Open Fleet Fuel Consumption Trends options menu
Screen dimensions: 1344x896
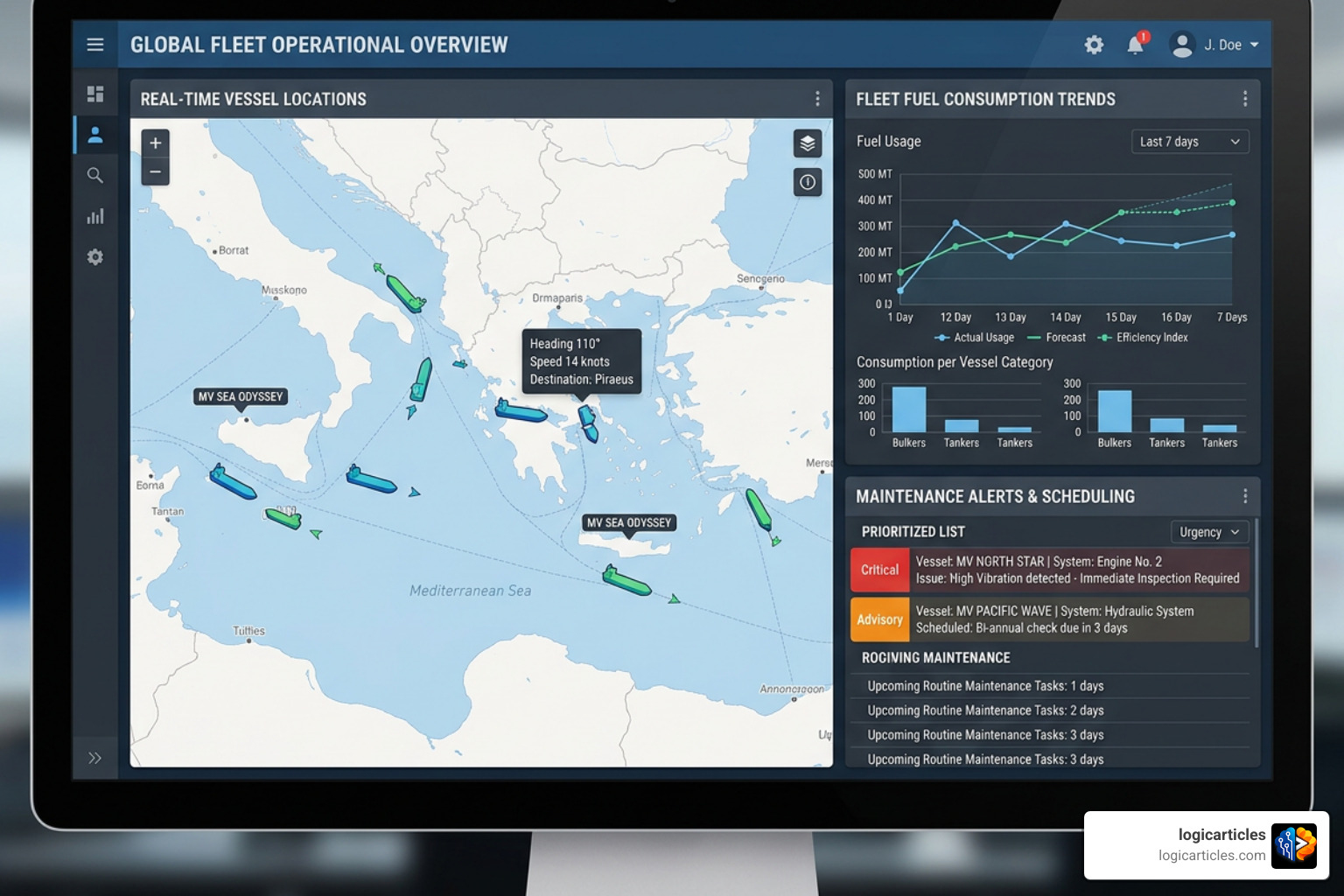[x=1245, y=99]
